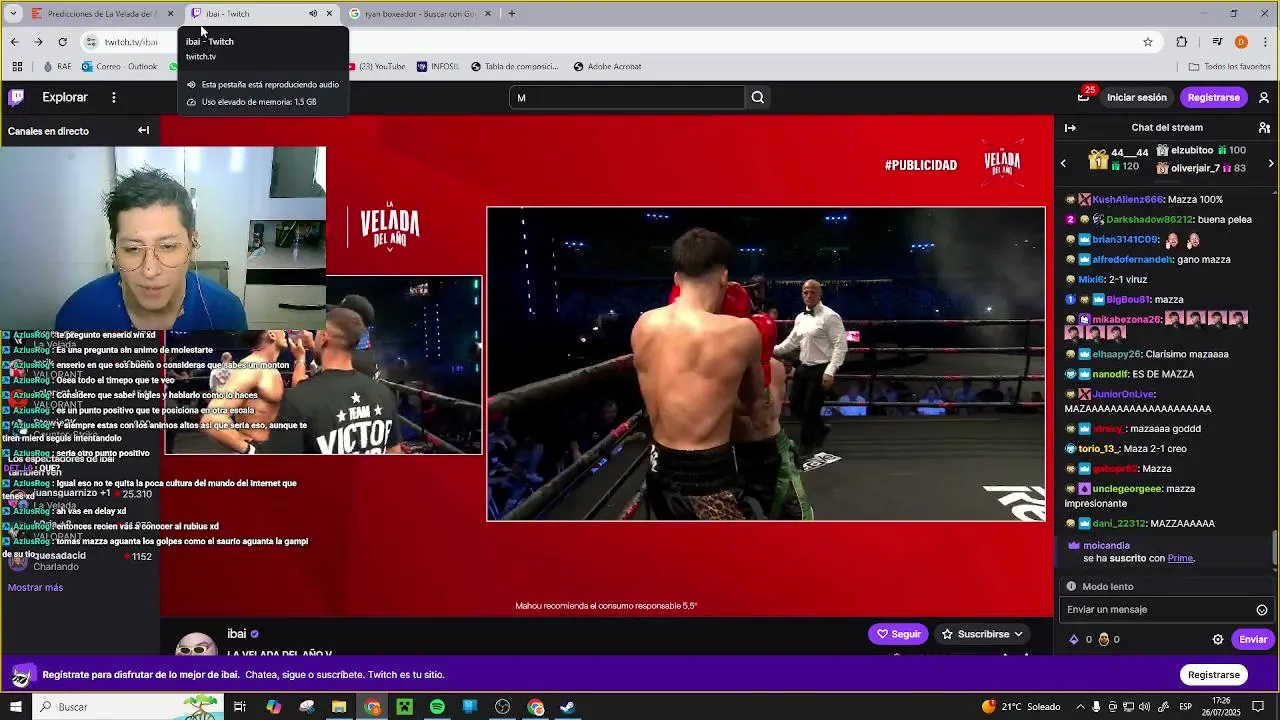Open the emote picker in chat input
This screenshot has height=720, width=1280.
(x=1262, y=610)
